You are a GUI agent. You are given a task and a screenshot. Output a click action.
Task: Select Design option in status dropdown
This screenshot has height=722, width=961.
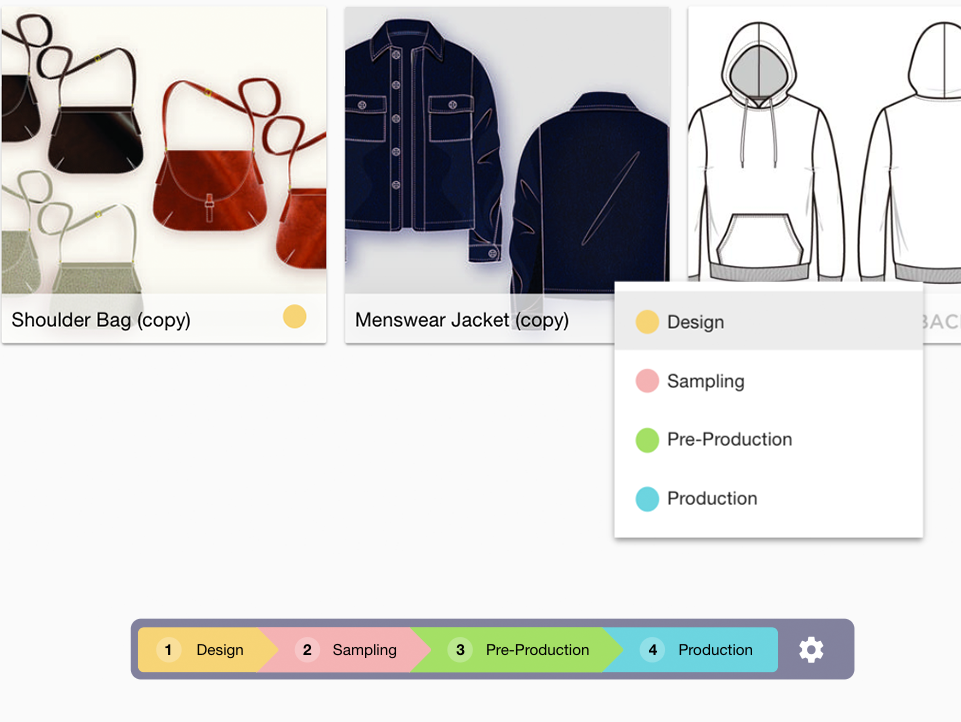pos(769,322)
